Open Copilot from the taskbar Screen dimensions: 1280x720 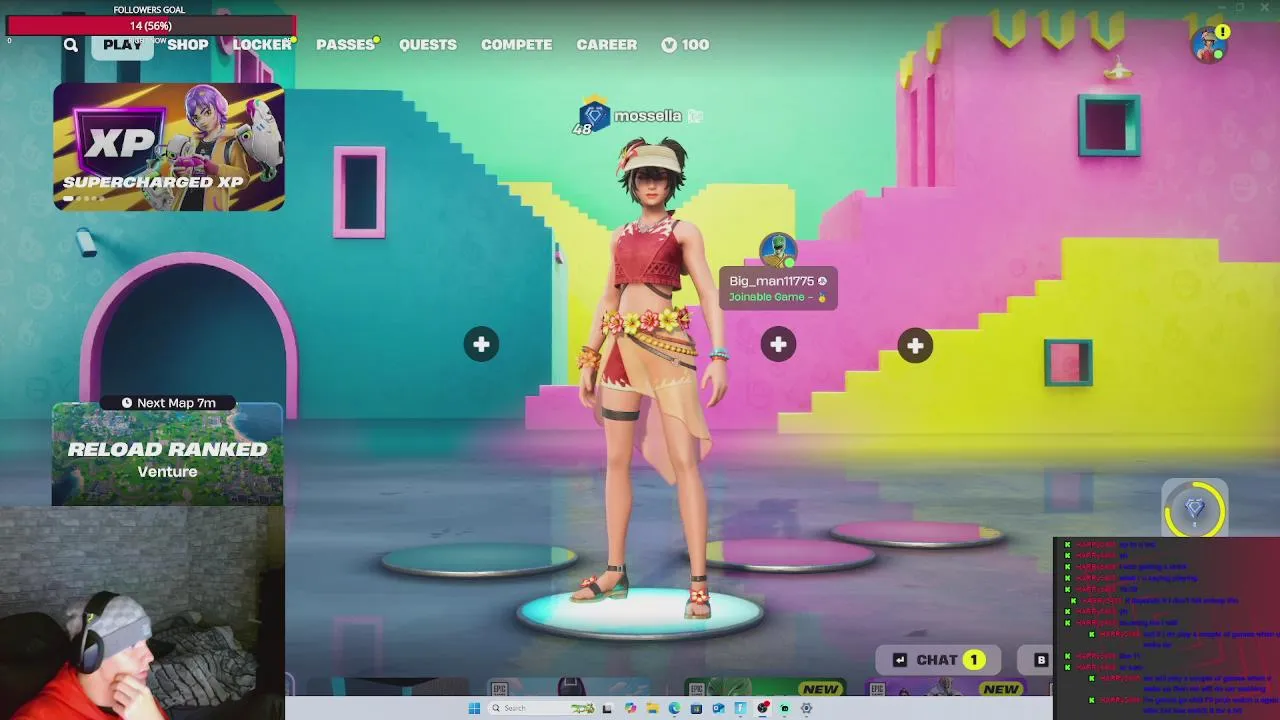[x=630, y=708]
